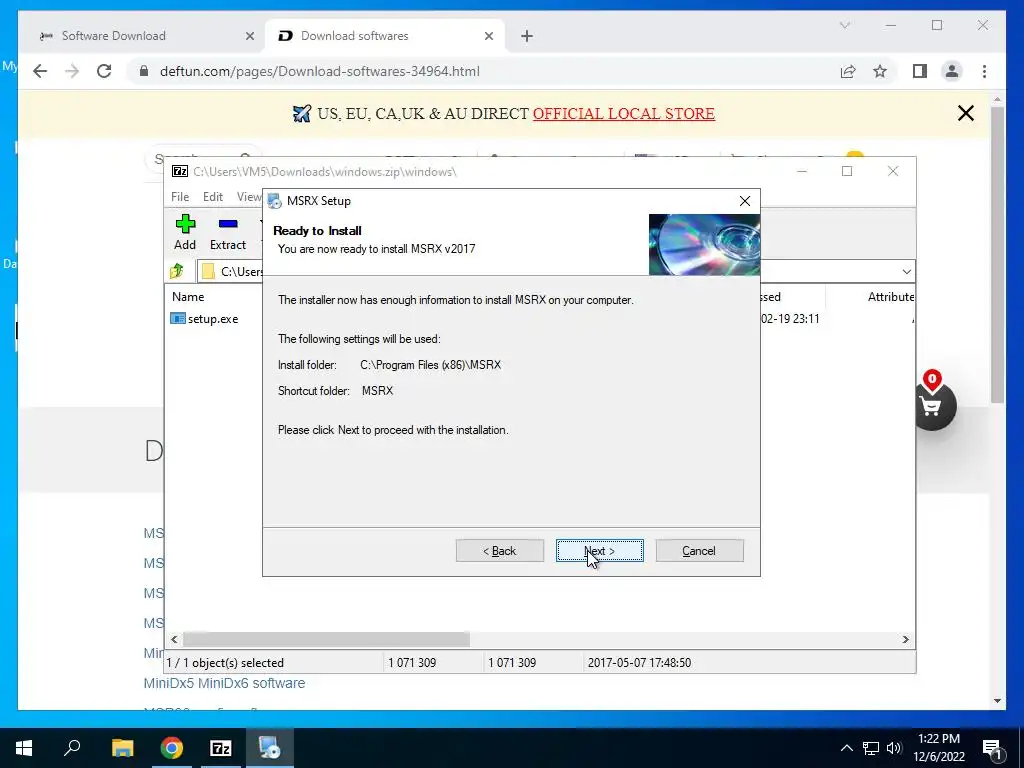1024x768 pixels.
Task: Minimize the 7-Zip window
Action: coord(802,171)
